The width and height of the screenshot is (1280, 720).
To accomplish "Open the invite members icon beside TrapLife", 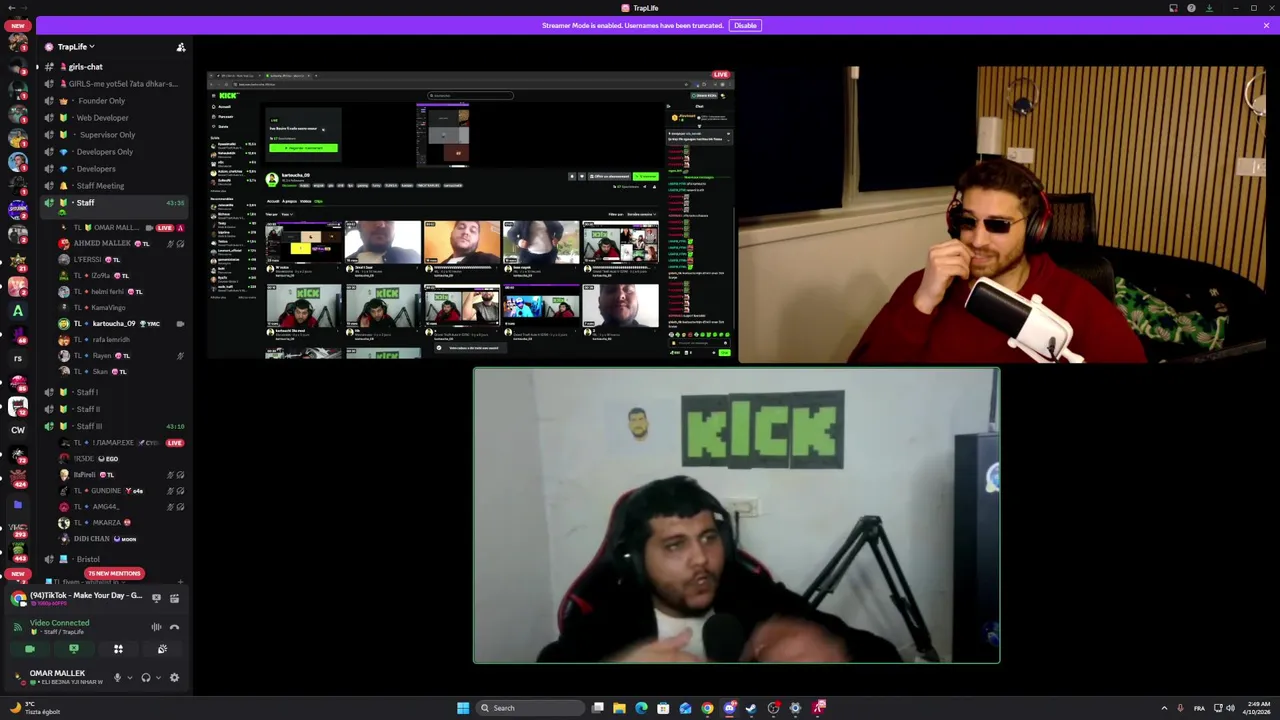I will point(181,47).
